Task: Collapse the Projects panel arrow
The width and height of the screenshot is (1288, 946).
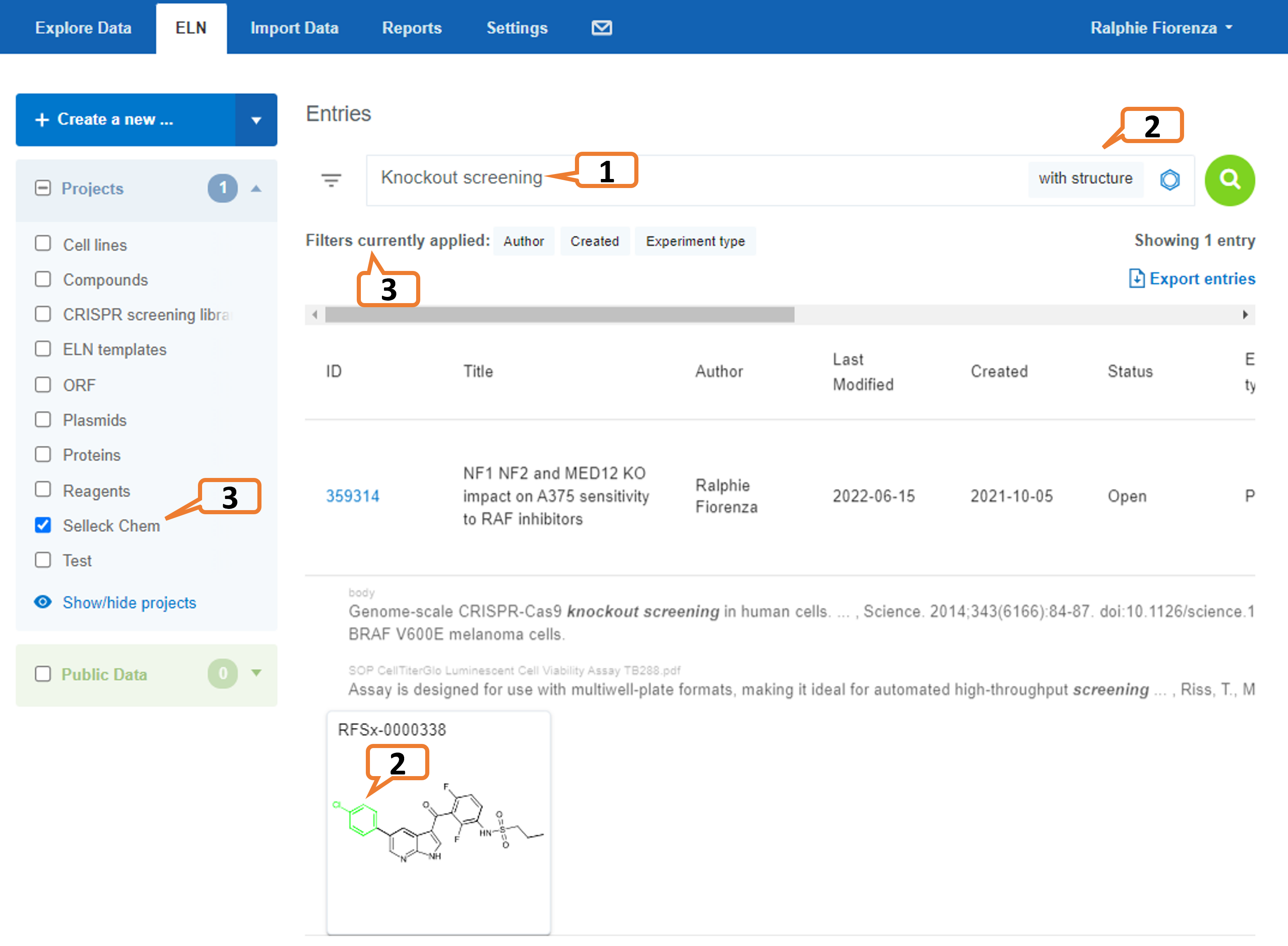Action: coord(256,188)
